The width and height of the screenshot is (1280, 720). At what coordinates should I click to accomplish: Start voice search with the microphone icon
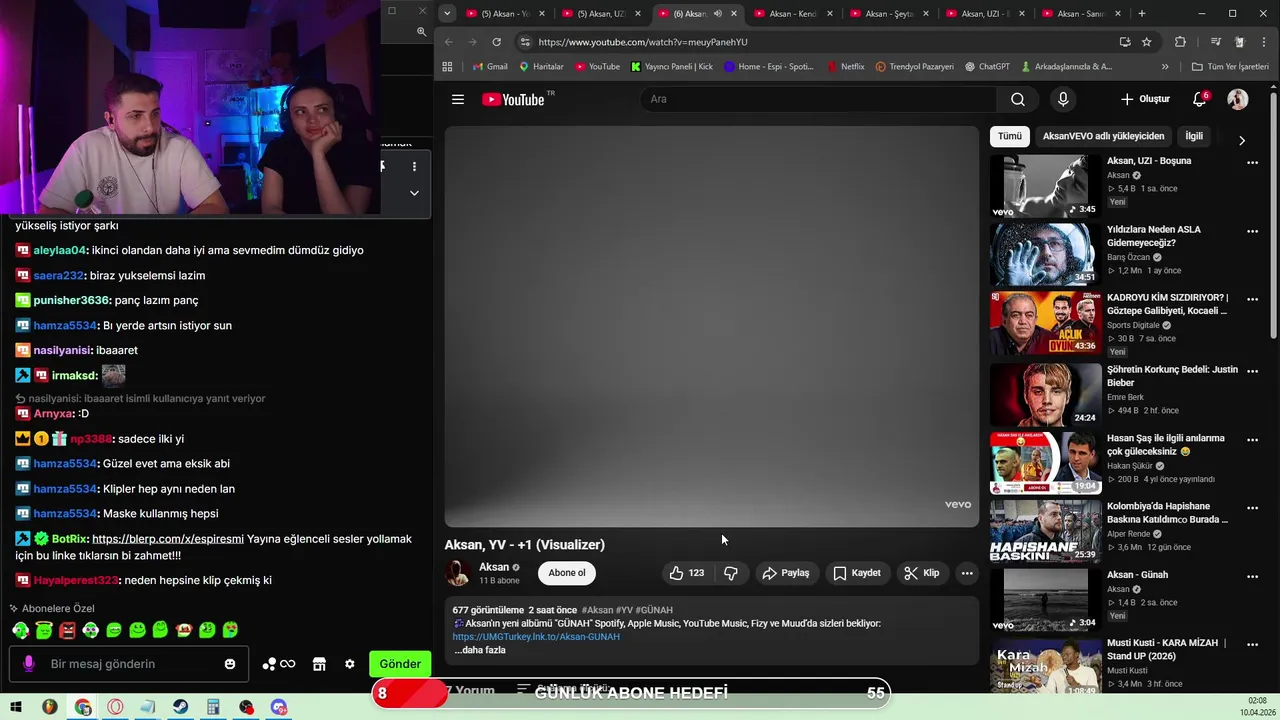click(x=1063, y=99)
